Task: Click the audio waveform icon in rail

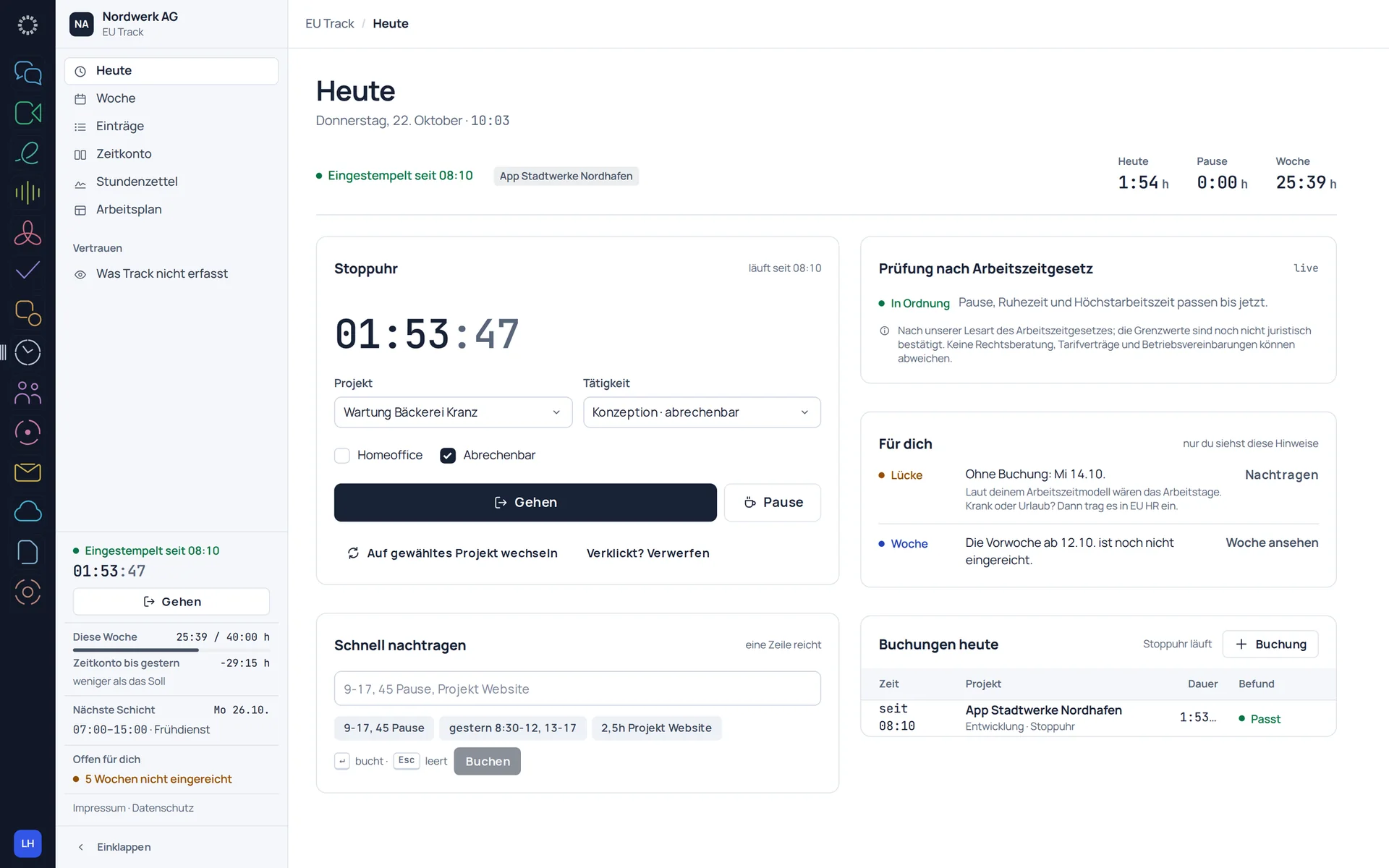Action: pos(27,192)
